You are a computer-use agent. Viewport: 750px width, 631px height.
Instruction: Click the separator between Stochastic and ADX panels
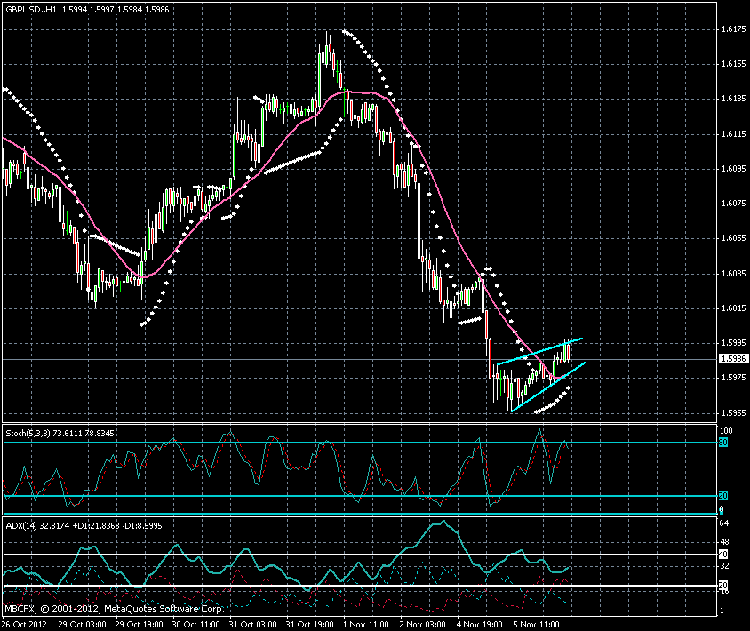(360, 514)
